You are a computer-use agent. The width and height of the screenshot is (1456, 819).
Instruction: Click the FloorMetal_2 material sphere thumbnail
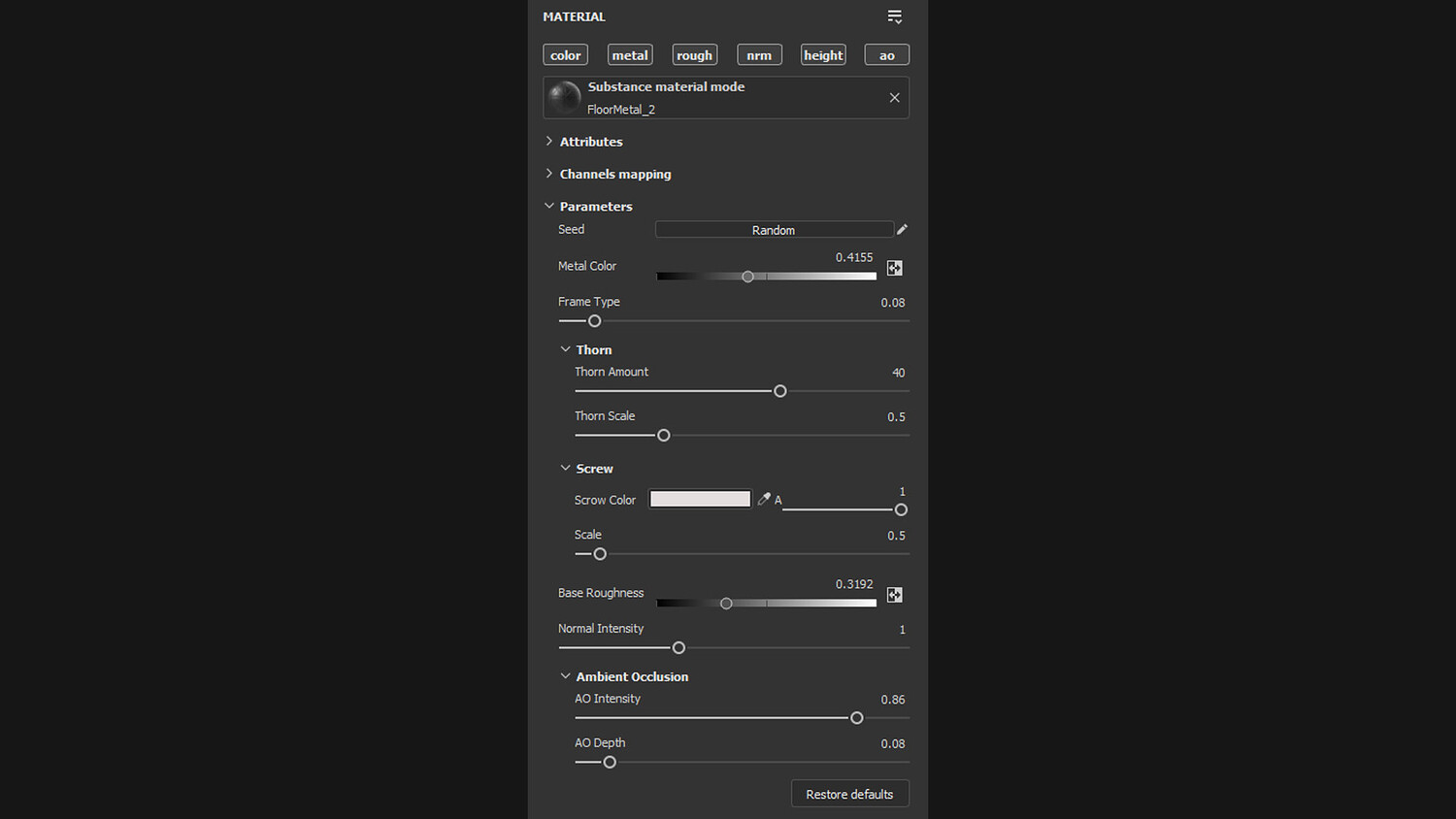tap(564, 98)
